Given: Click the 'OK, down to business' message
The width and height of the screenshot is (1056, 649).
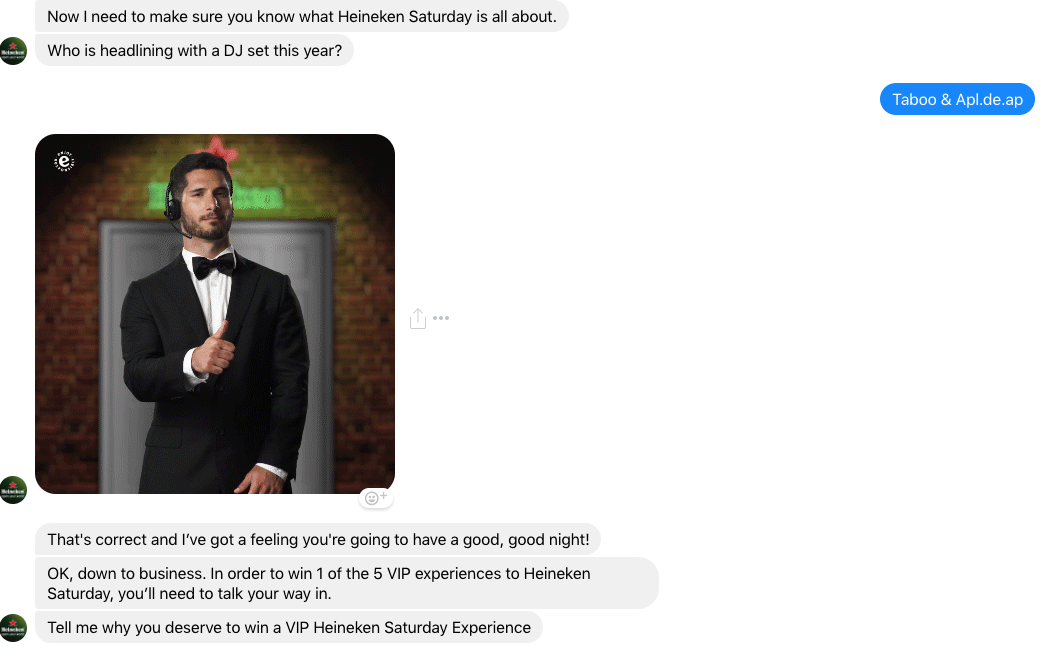Looking at the screenshot, I should [x=347, y=584].
